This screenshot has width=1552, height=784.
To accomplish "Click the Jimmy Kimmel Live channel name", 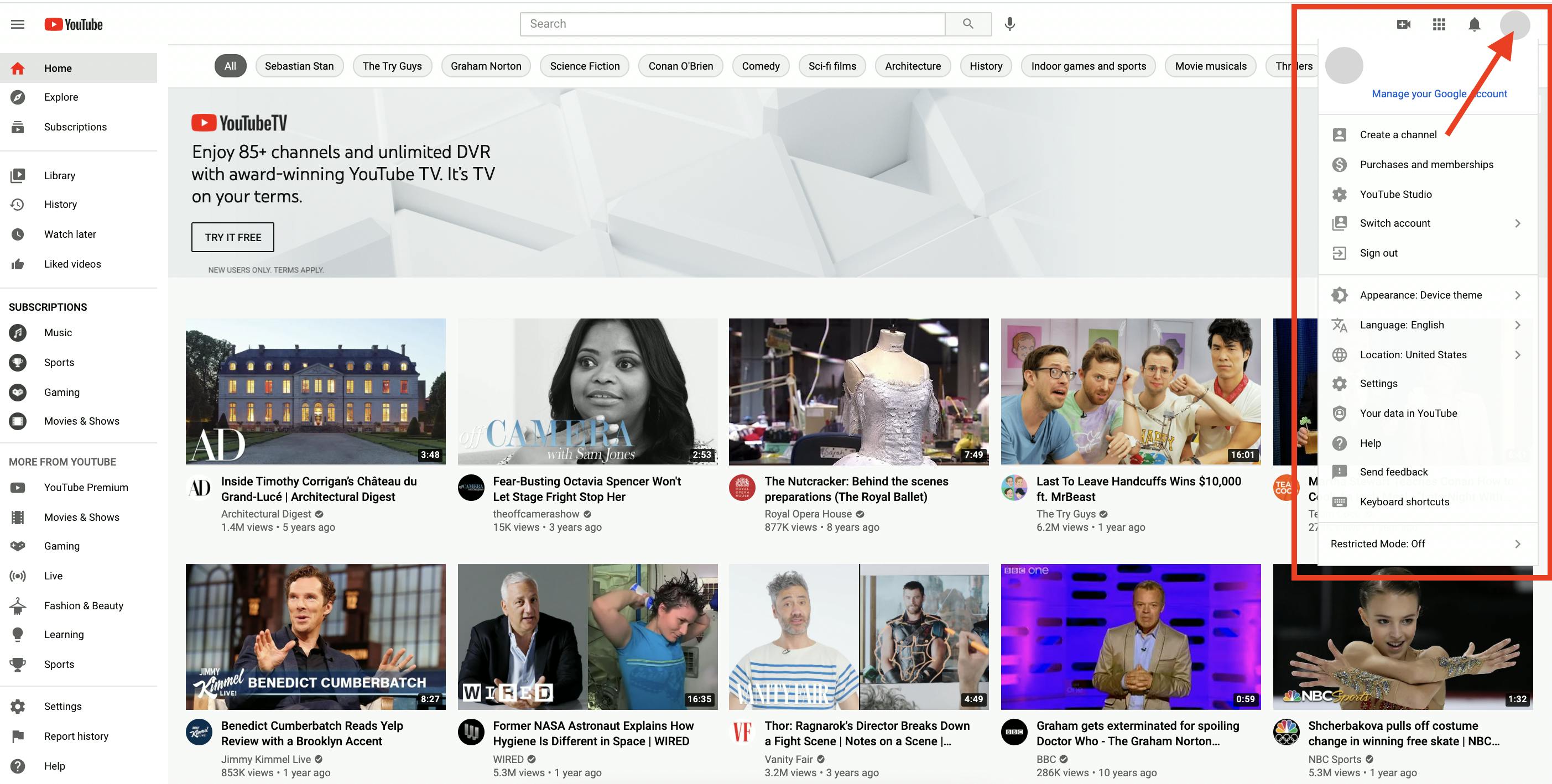I will pos(265,759).
